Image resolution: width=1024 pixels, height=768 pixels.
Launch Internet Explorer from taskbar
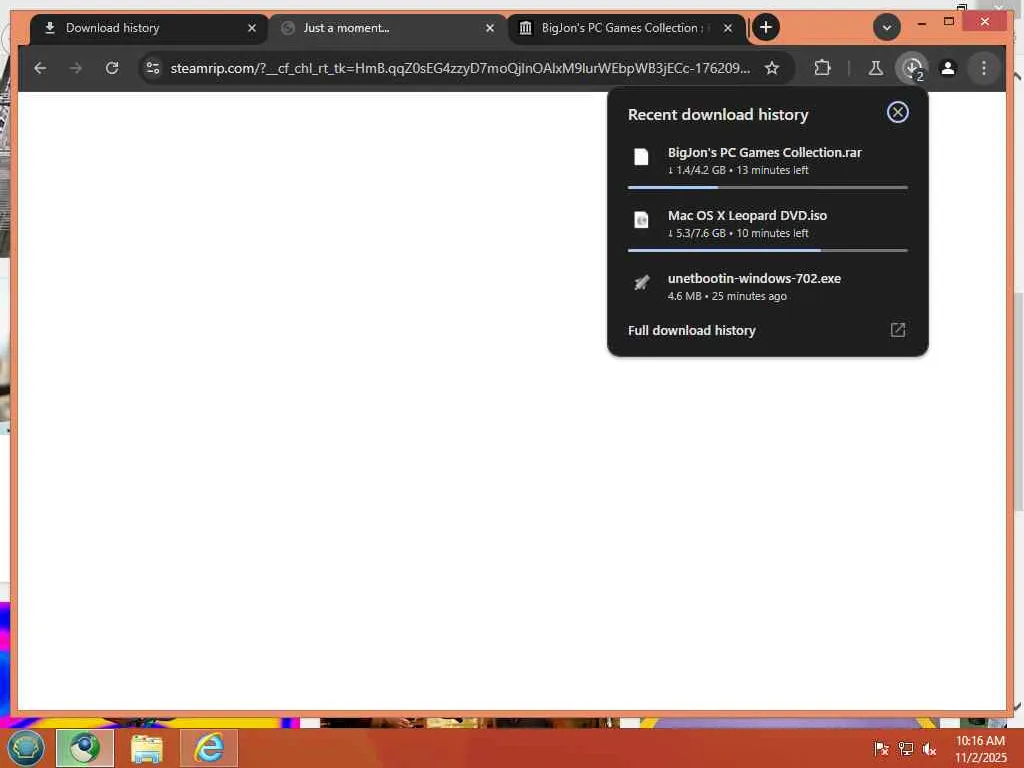(209, 748)
